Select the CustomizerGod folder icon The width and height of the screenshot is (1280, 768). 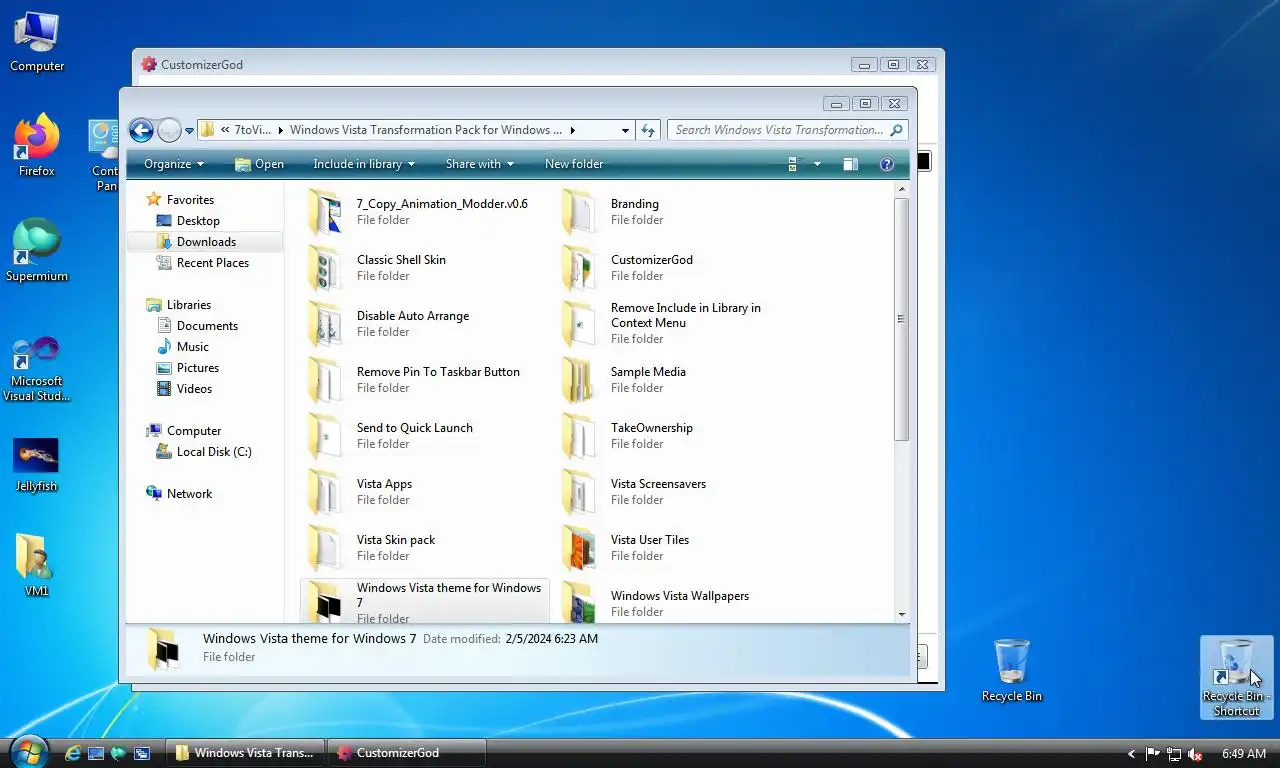point(579,267)
